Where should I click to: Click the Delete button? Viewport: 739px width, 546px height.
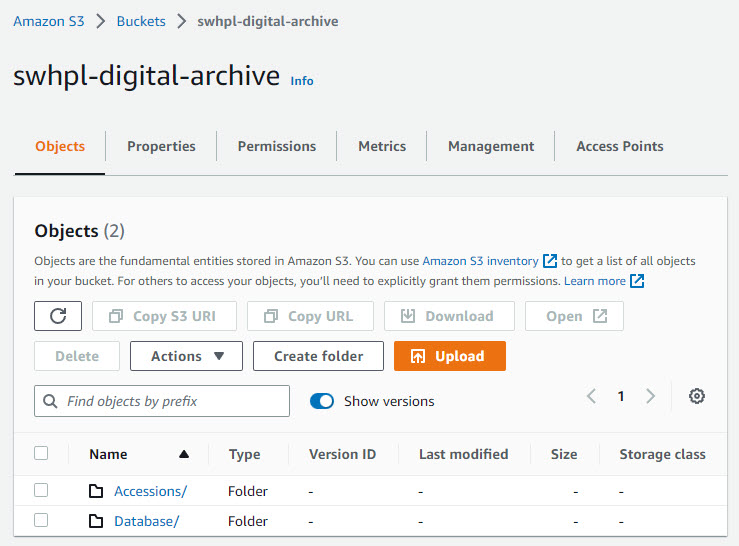77,356
